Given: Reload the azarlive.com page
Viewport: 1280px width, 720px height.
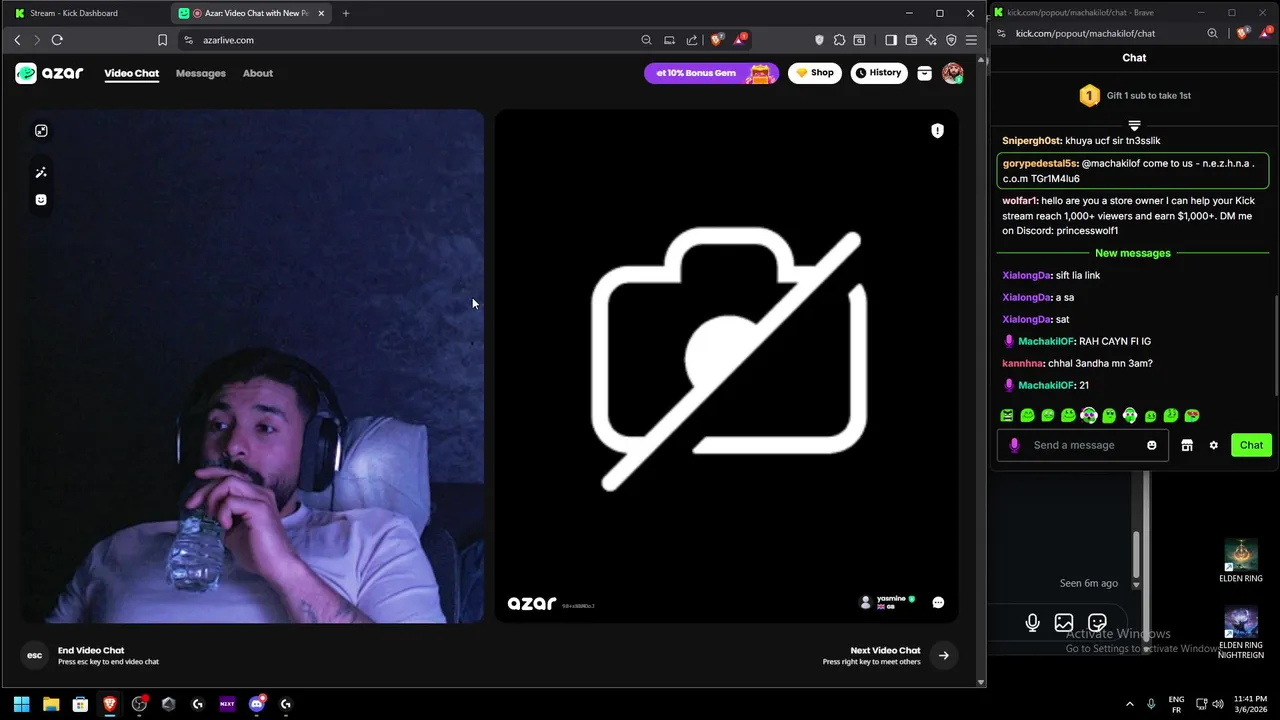Looking at the screenshot, I should [x=57, y=40].
